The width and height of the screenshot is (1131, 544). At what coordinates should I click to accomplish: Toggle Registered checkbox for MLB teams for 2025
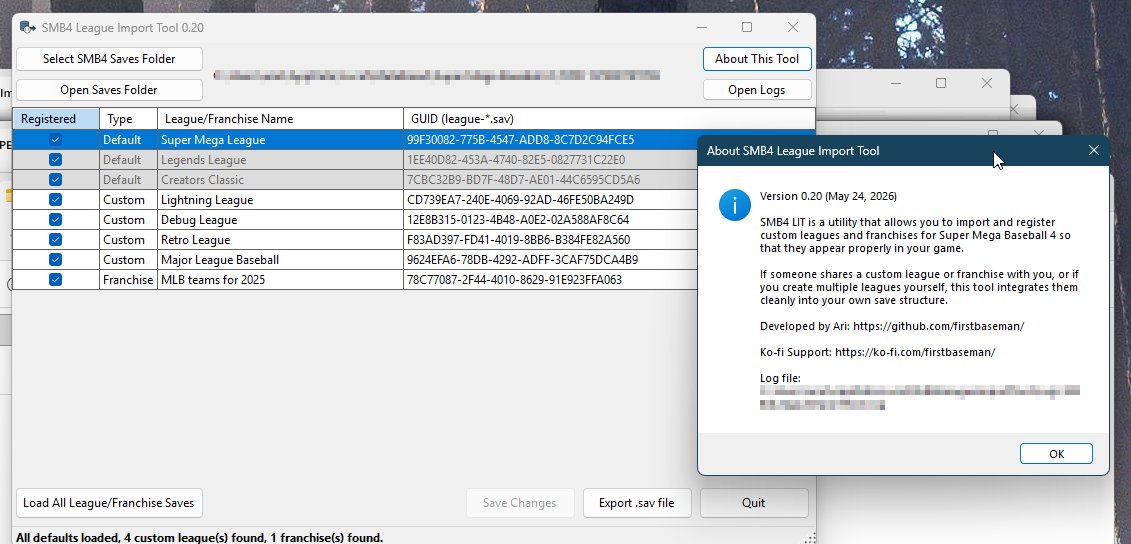56,279
